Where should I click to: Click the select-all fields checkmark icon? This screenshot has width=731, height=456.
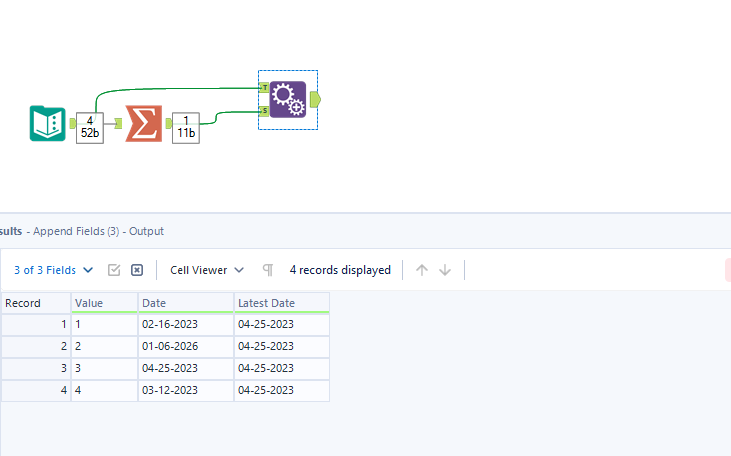[x=114, y=270]
